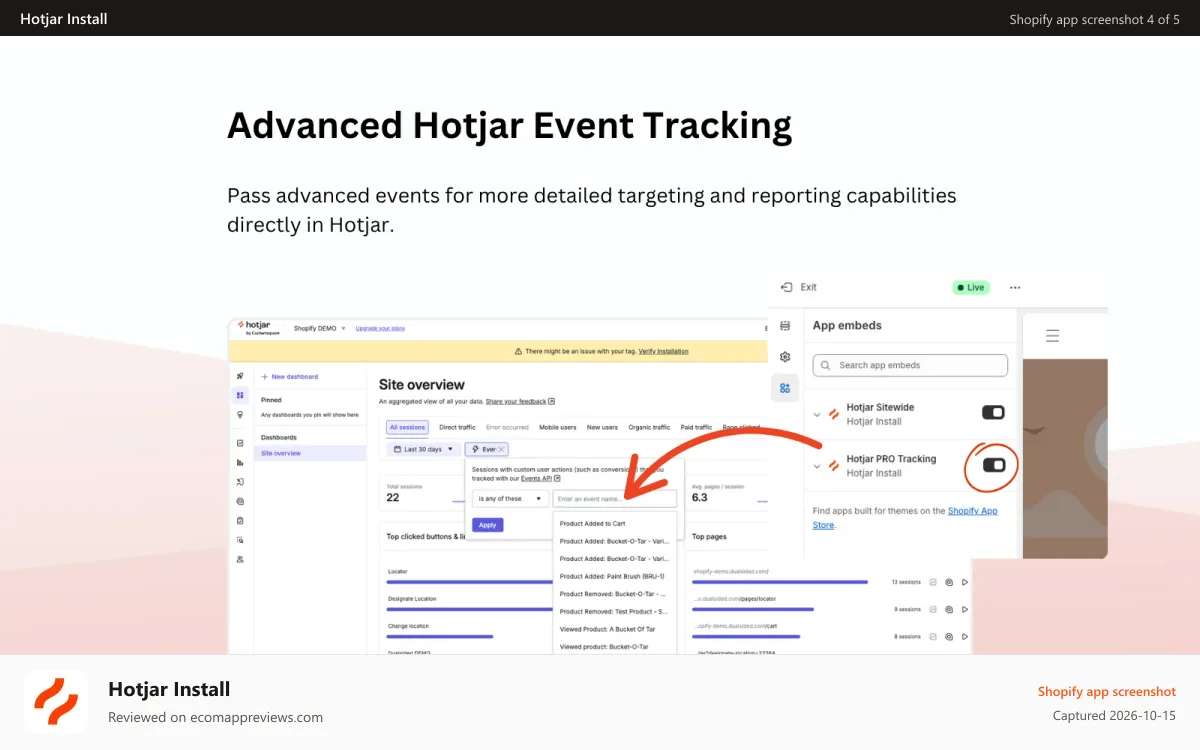Click the App embeds panel heading
The image size is (1200, 750).
click(847, 325)
